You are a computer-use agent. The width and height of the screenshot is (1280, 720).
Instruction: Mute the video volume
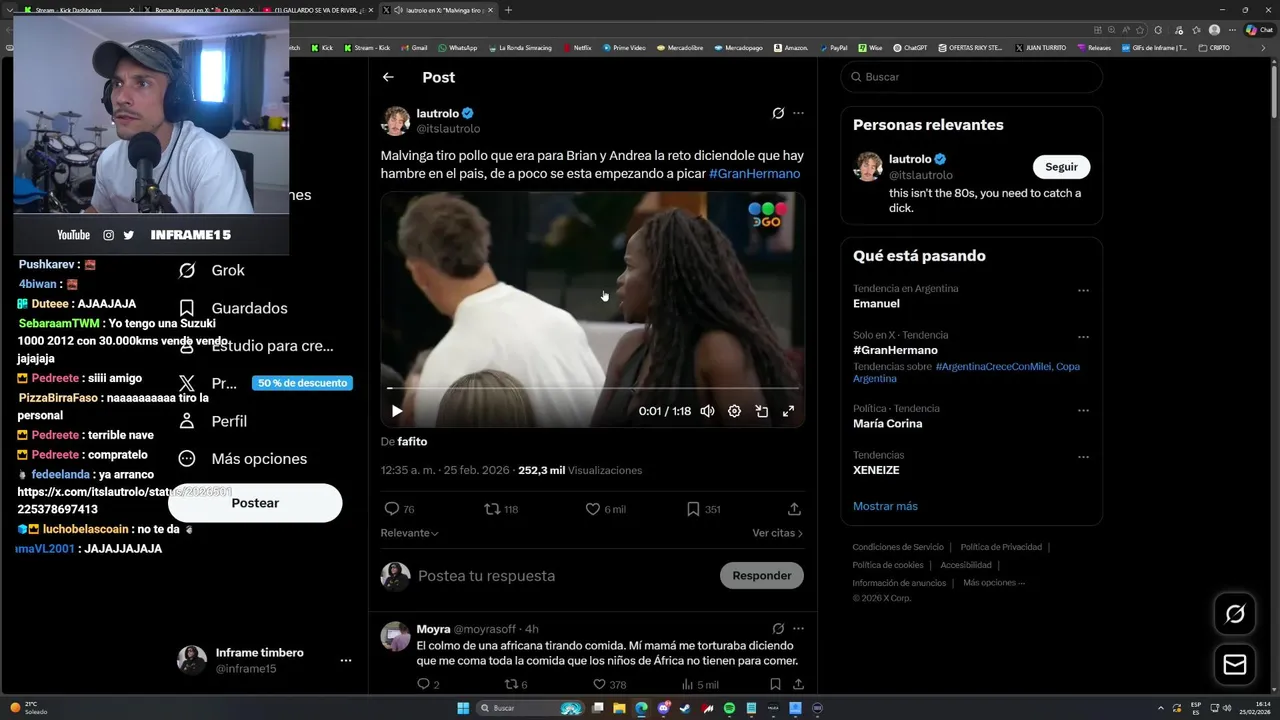(x=707, y=411)
